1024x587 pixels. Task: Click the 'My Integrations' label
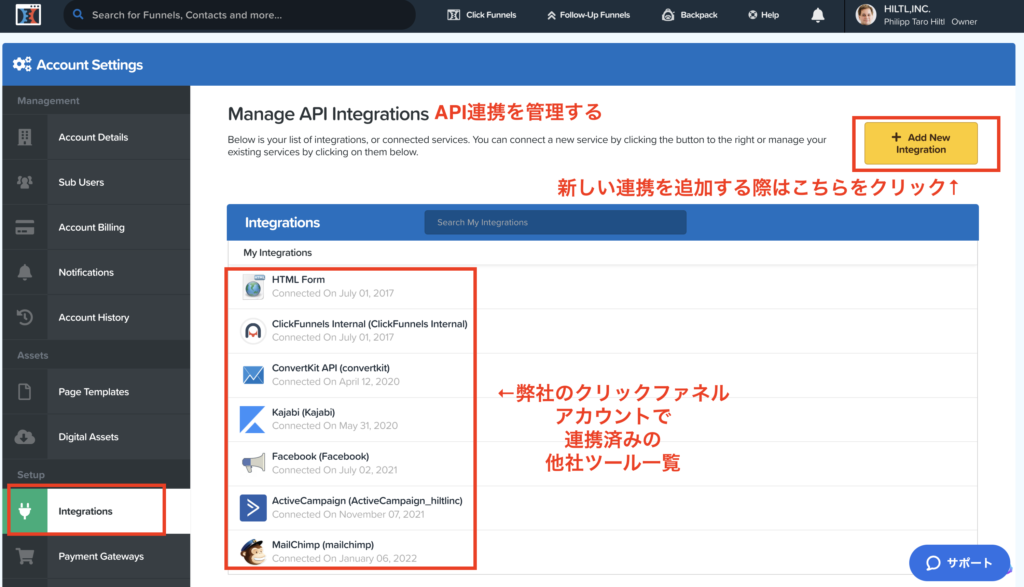(x=278, y=253)
